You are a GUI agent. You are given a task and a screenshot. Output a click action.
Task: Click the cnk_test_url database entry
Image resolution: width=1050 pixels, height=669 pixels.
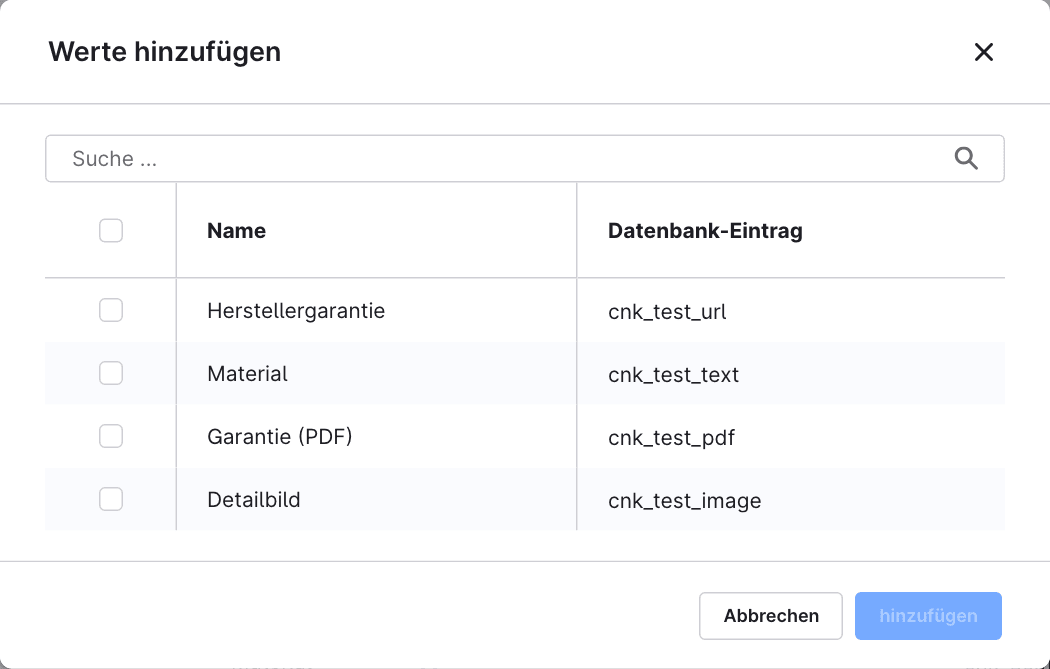coord(667,311)
